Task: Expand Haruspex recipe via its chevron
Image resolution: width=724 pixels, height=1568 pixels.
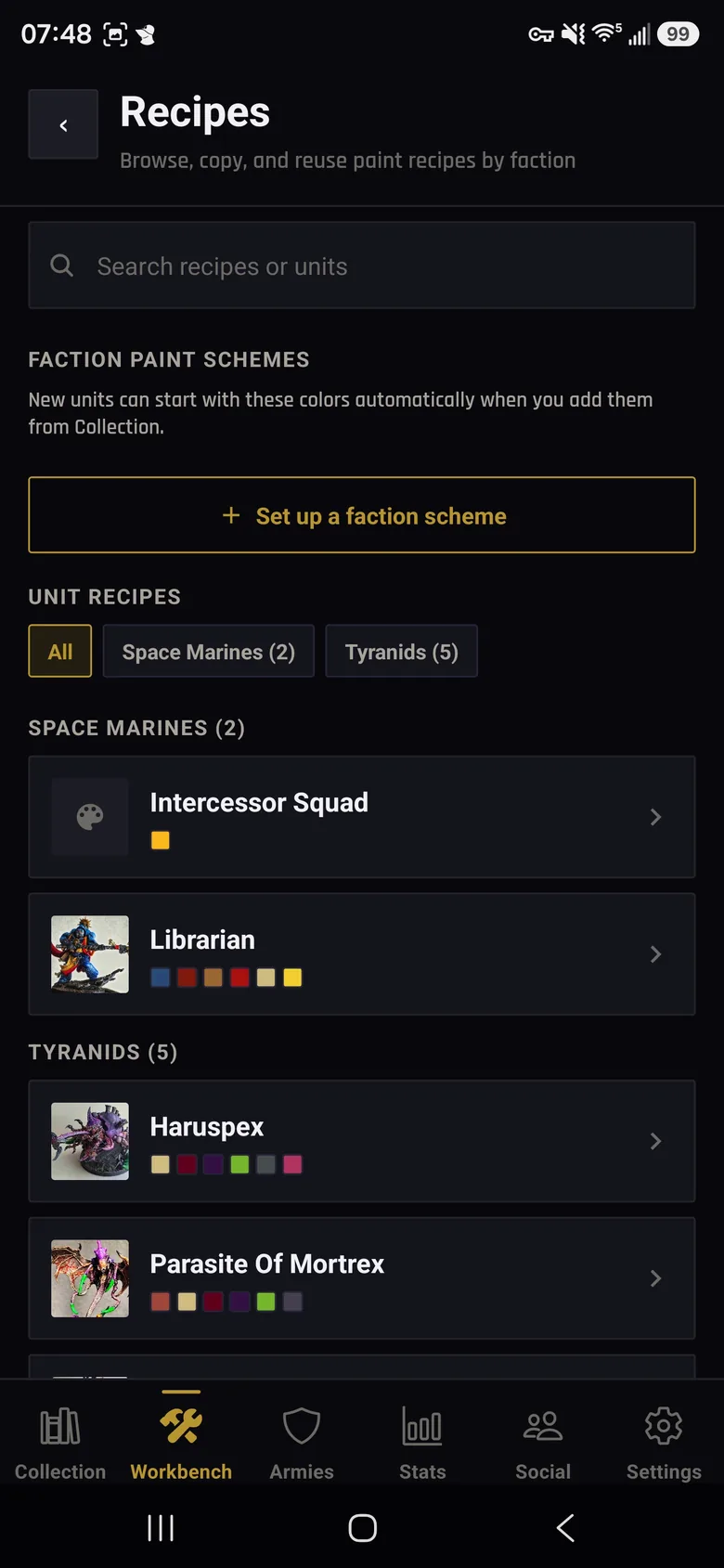Action: pos(655,1141)
